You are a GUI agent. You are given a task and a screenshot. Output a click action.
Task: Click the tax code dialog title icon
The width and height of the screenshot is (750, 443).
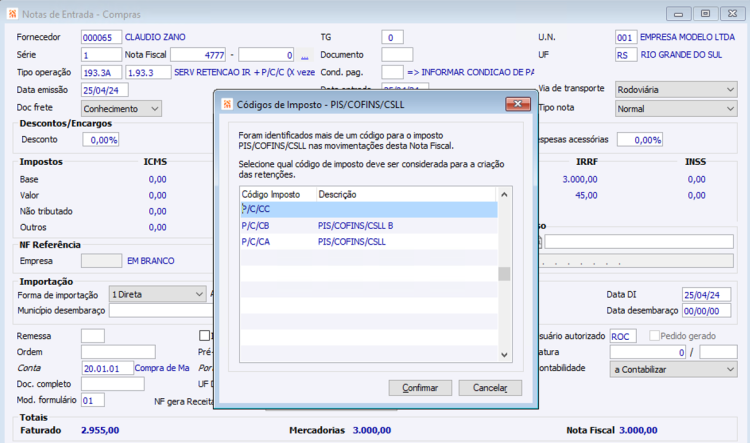(228, 104)
